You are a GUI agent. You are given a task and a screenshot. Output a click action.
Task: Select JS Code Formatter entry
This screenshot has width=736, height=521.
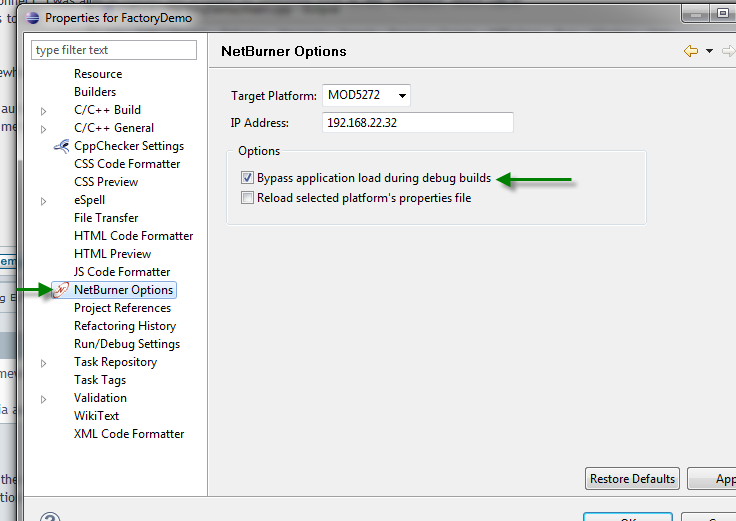coord(122,272)
